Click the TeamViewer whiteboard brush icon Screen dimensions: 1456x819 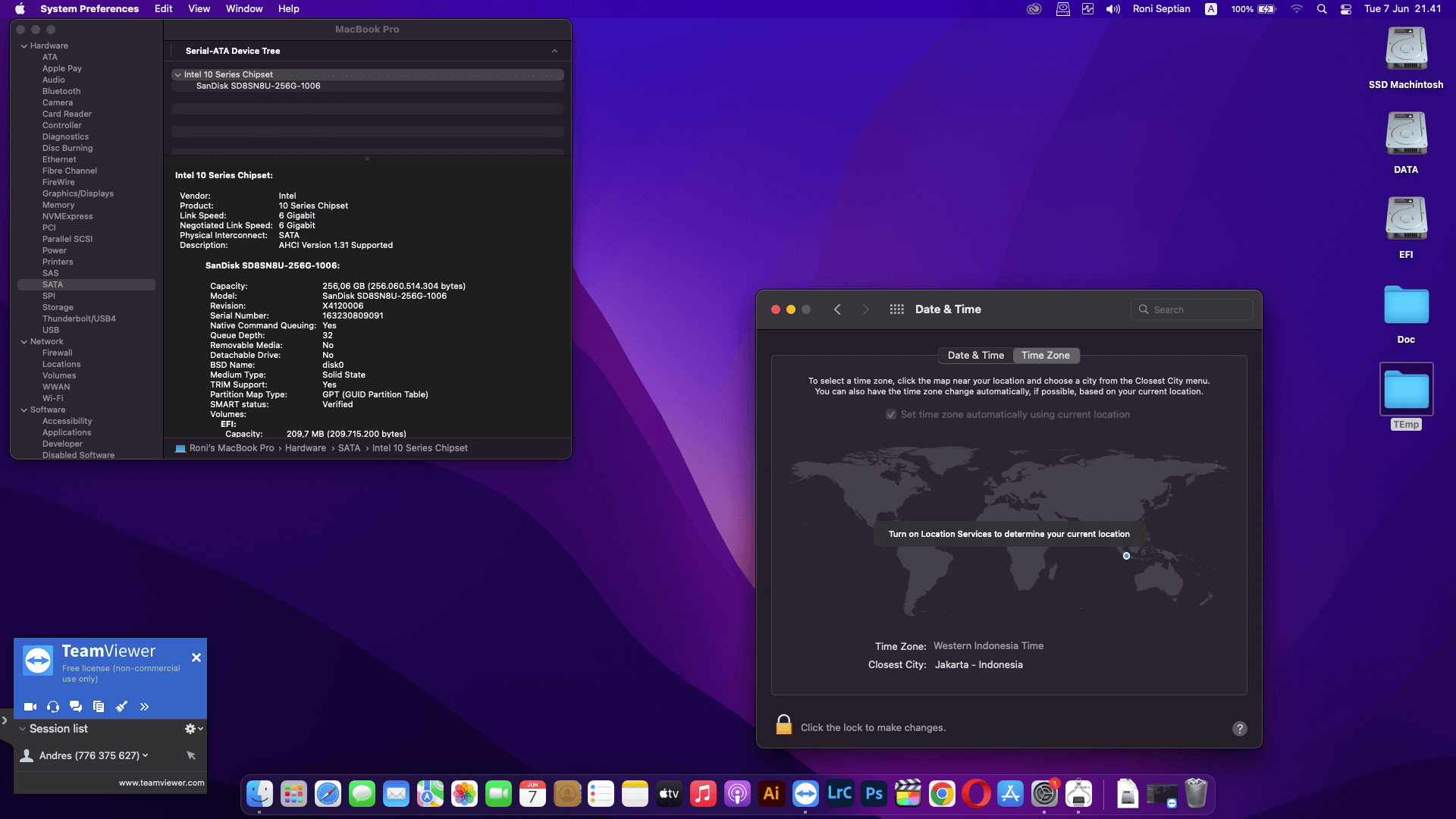[121, 706]
